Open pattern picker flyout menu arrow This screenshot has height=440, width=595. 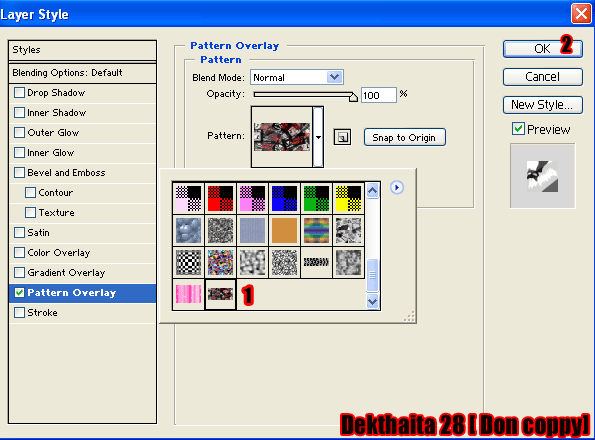pos(397,187)
